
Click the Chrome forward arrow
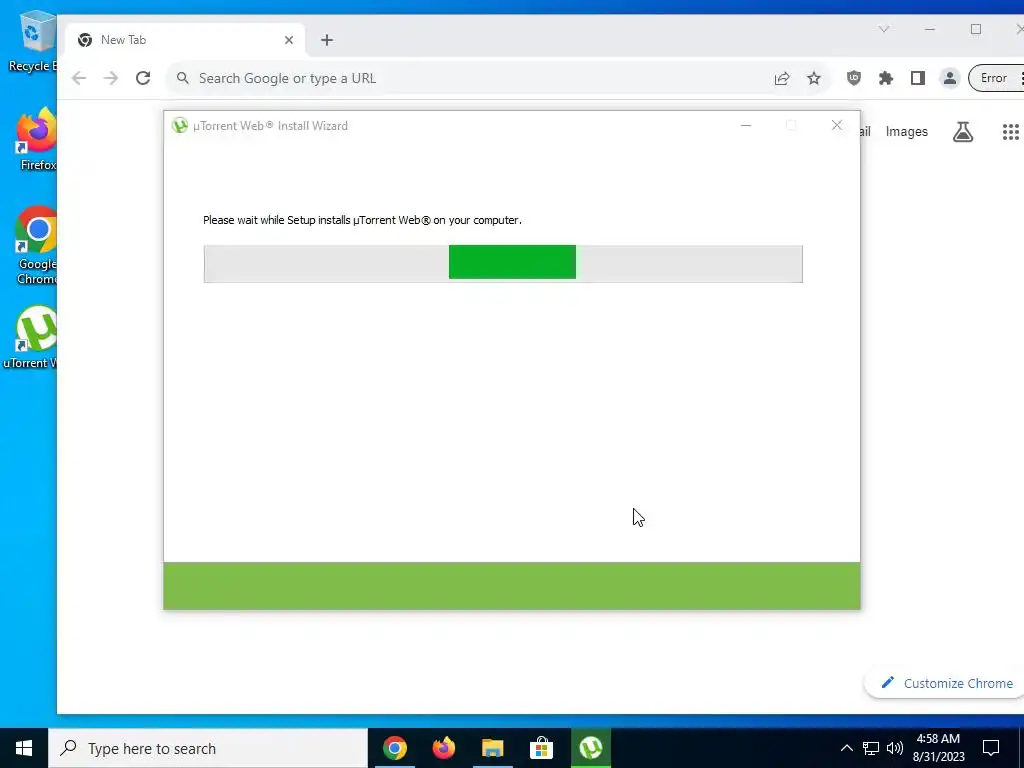pos(111,78)
